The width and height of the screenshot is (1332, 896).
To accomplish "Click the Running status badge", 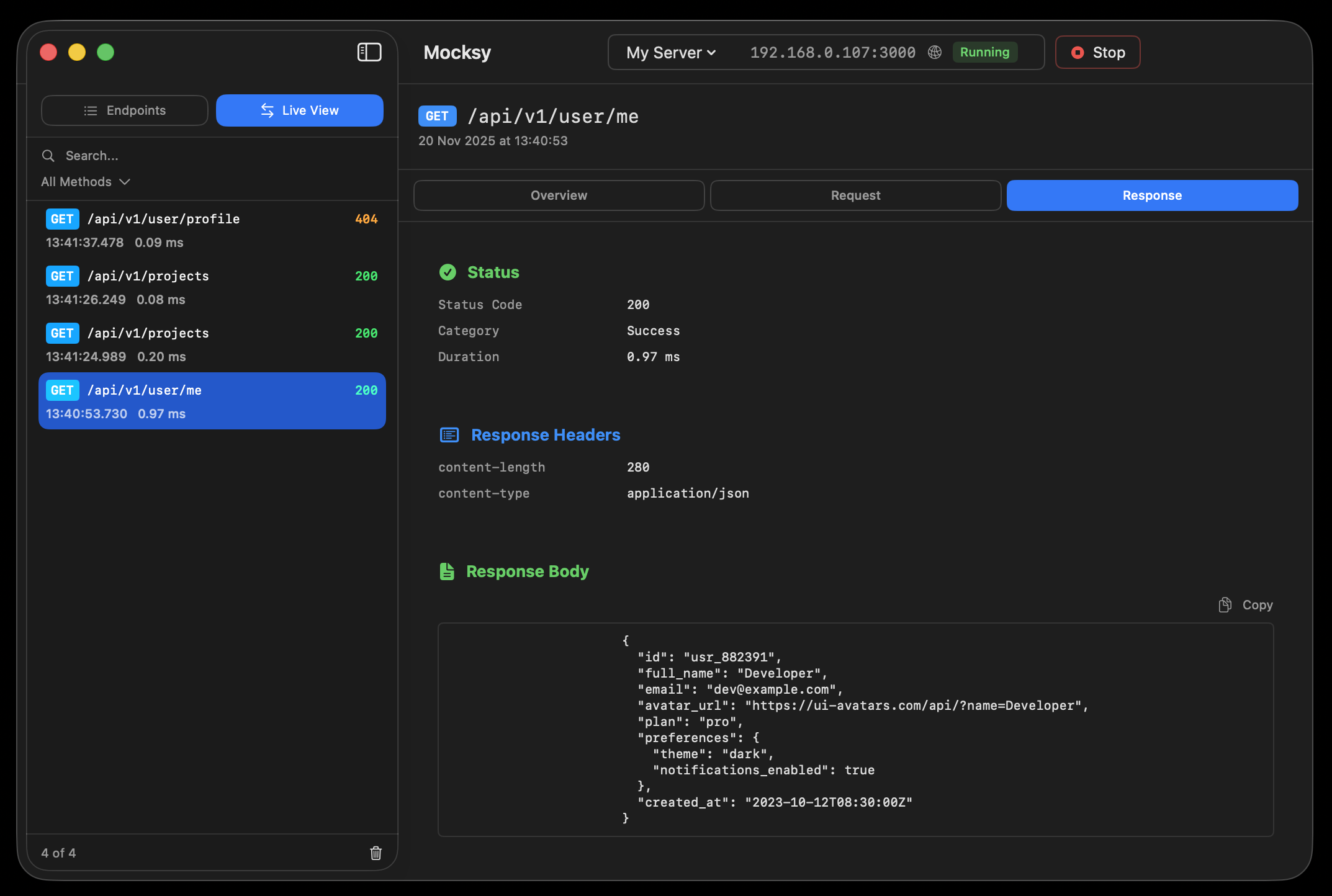I will click(984, 52).
